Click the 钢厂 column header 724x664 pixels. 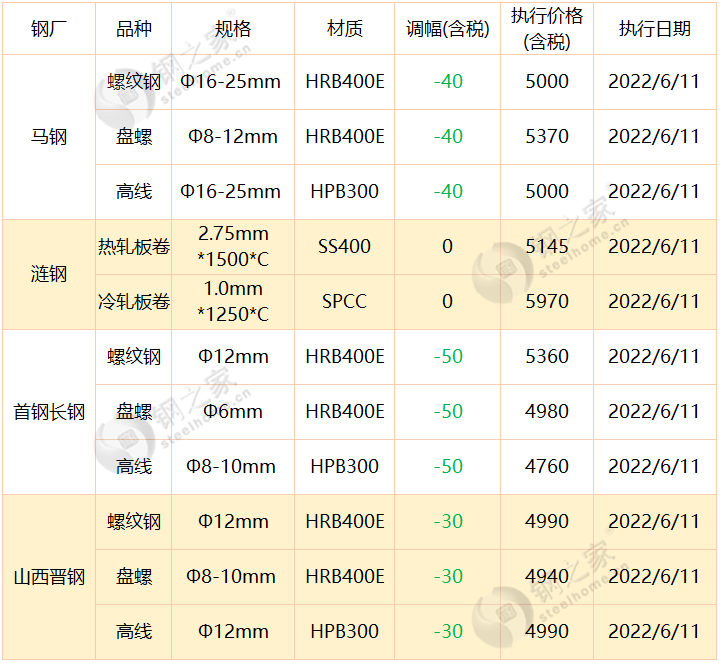pyautogui.click(x=49, y=29)
